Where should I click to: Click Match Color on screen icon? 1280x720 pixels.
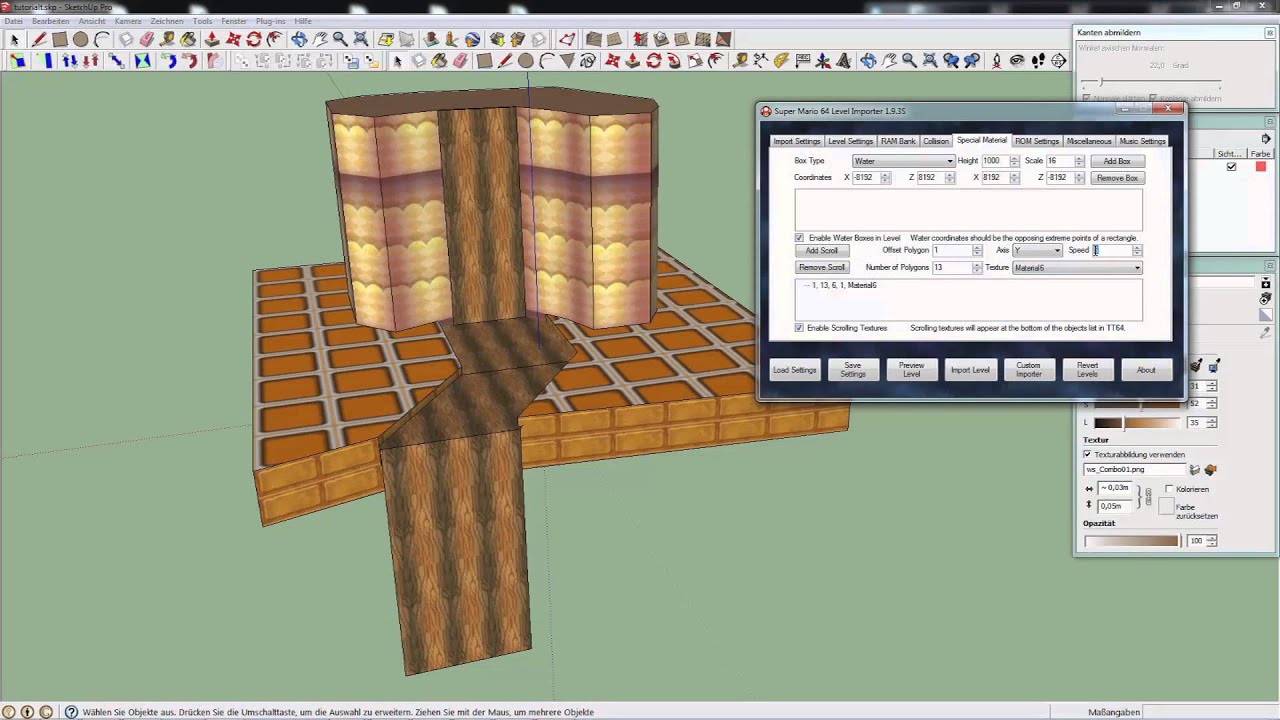click(1214, 365)
